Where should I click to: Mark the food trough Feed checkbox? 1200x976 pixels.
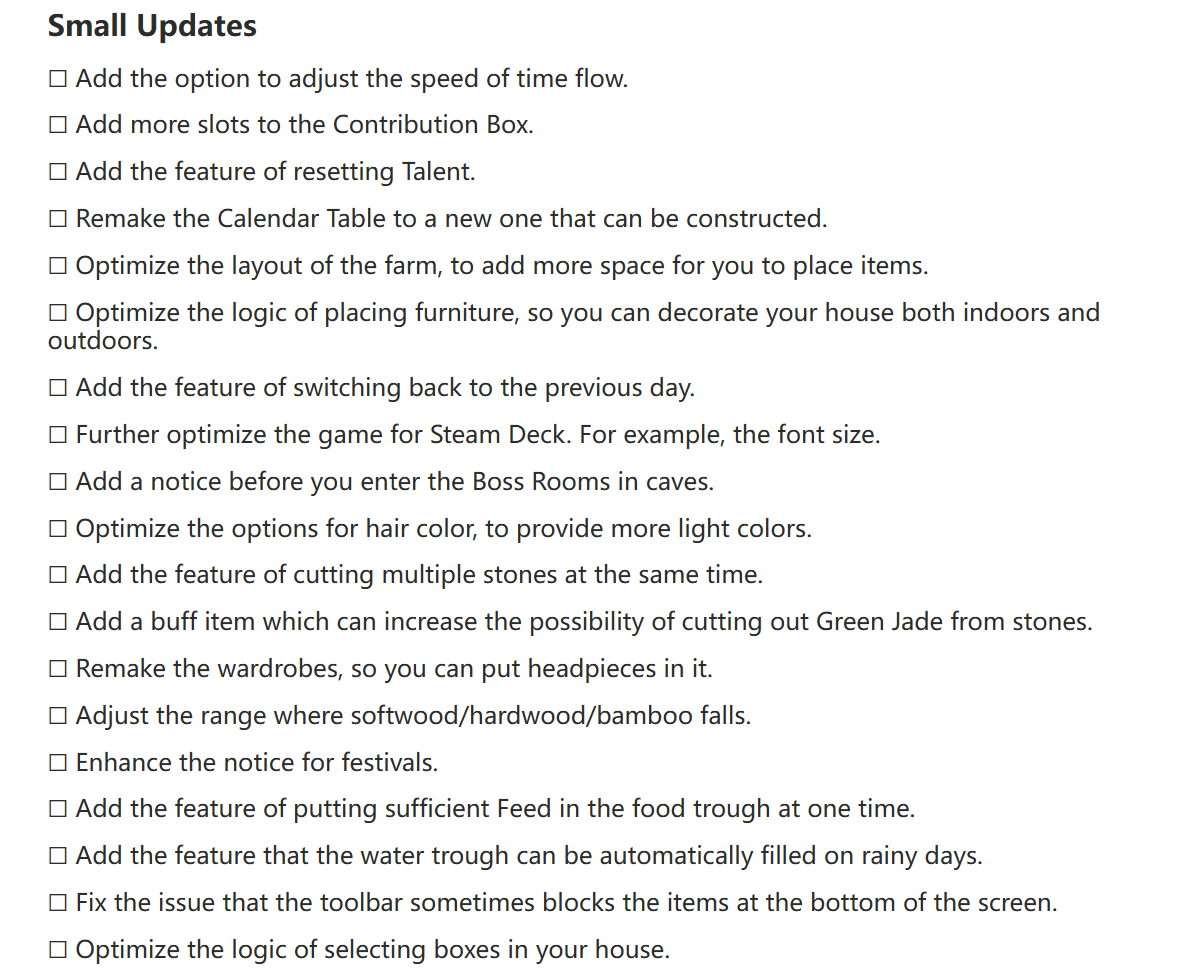tap(58, 810)
